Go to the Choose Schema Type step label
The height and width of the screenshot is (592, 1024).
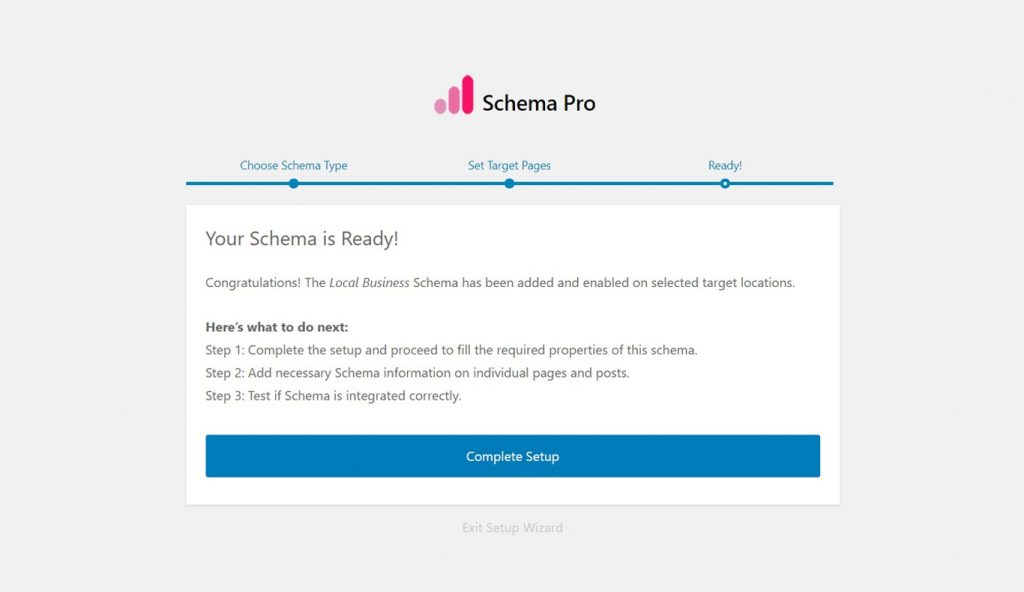click(293, 165)
